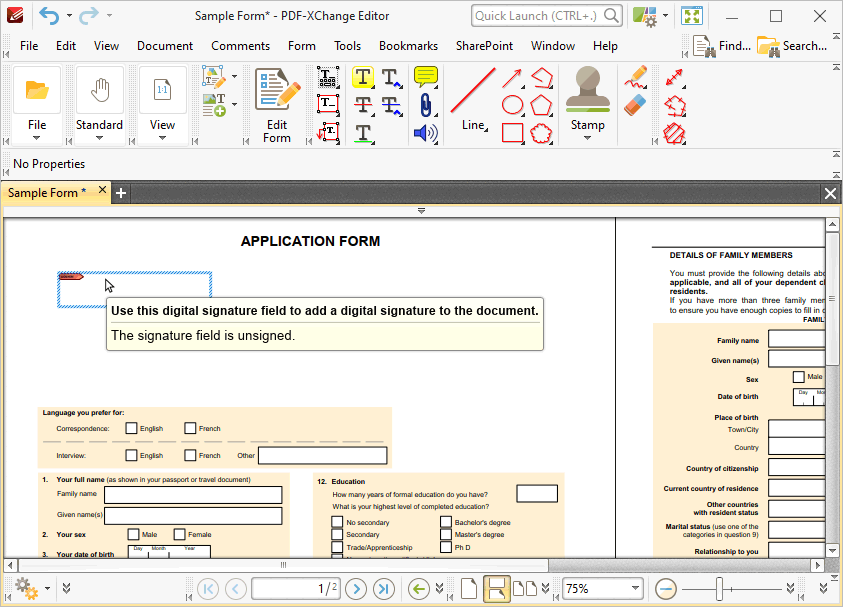843x607 pixels.
Task: Click the vertical scrollbar down arrow
Action: [832, 551]
